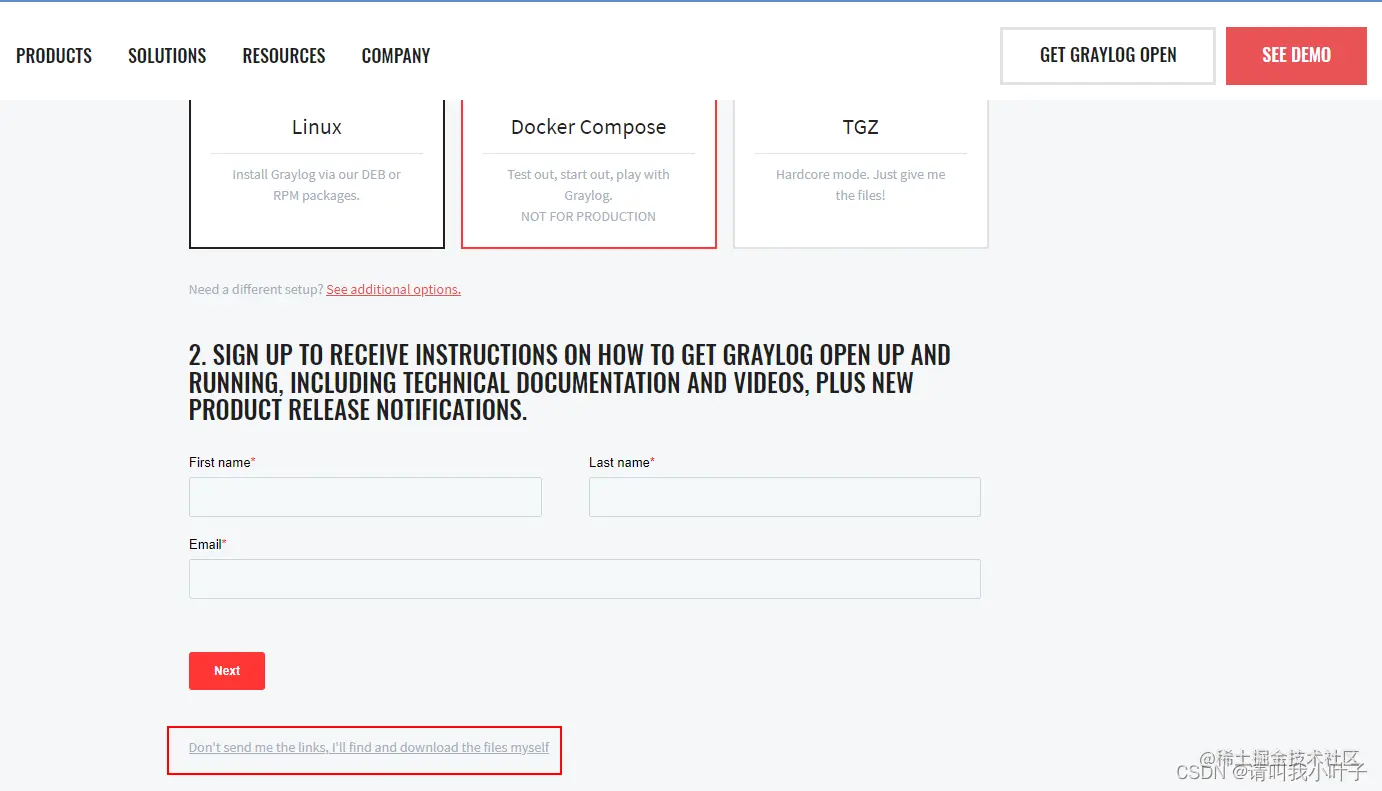The width and height of the screenshot is (1382, 791).
Task: Click 'Hardcore mode. Just give me the files!' text
Action: (860, 185)
